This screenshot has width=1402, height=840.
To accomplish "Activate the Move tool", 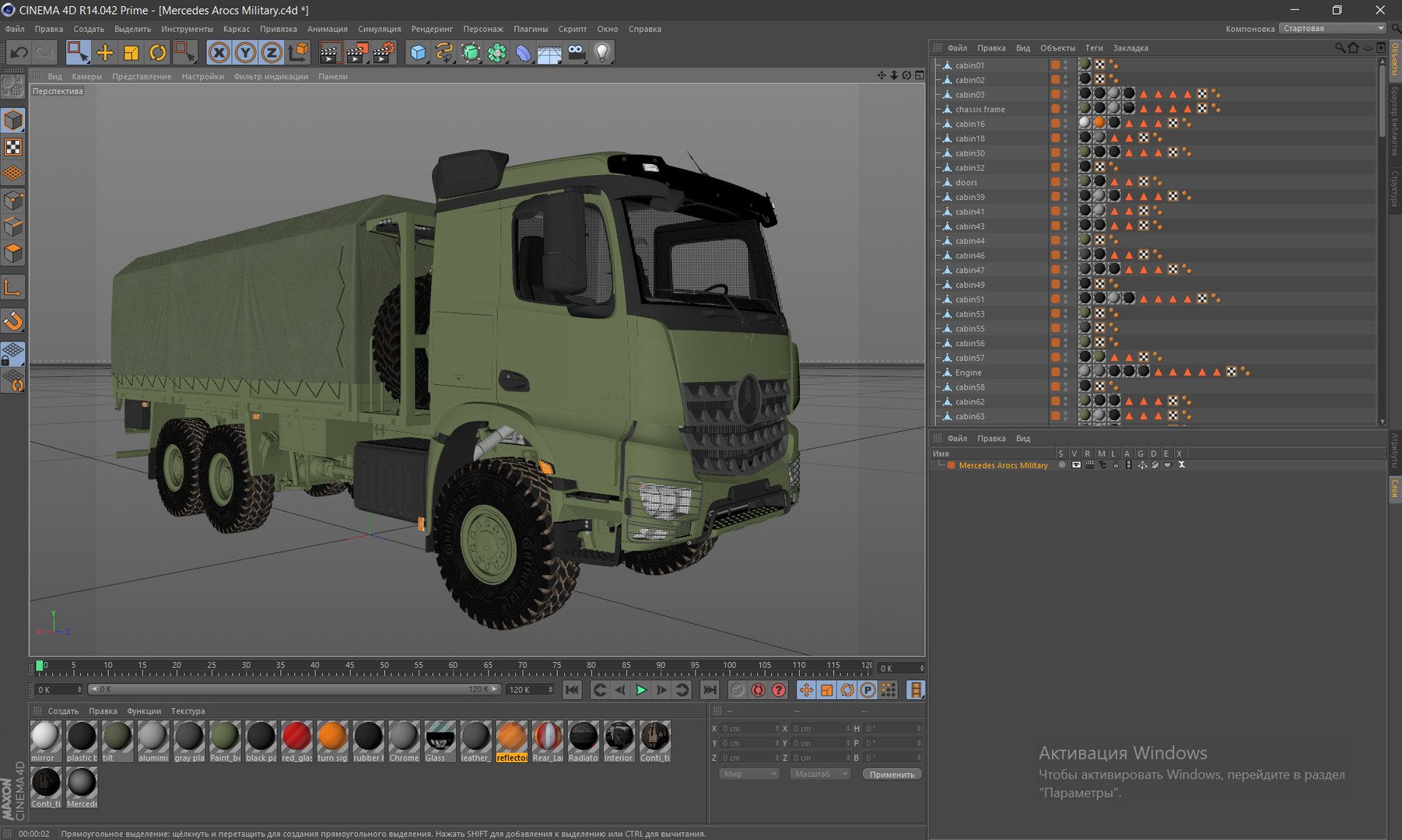I will pyautogui.click(x=105, y=53).
